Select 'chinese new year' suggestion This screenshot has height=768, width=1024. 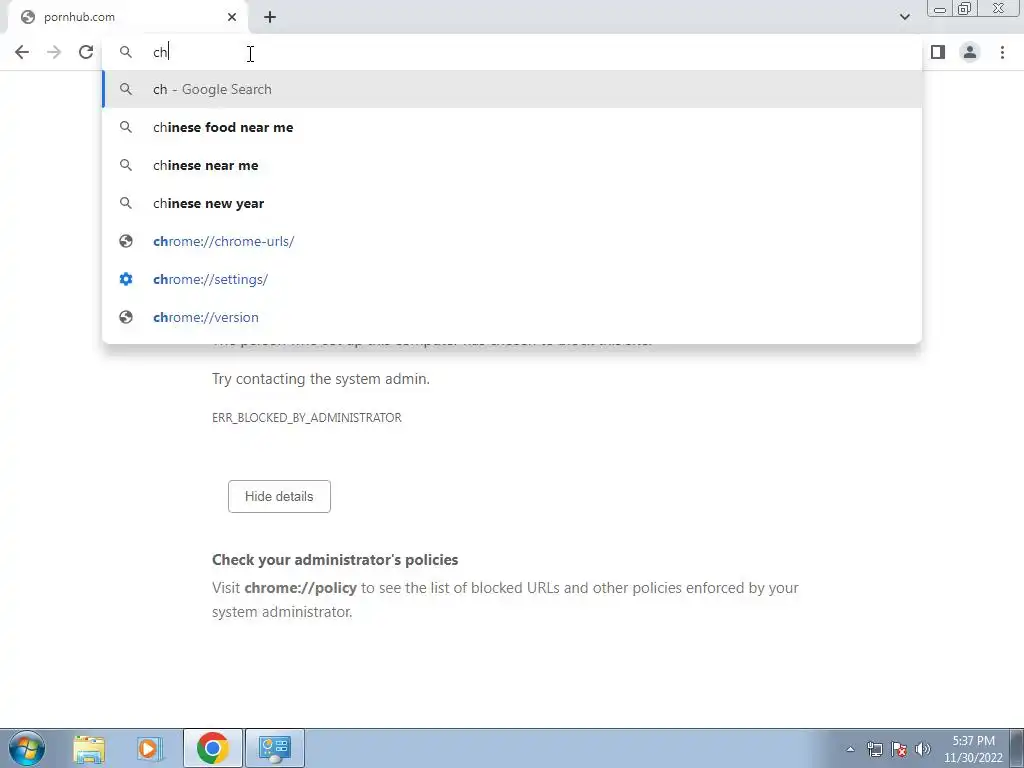pyautogui.click(x=512, y=203)
